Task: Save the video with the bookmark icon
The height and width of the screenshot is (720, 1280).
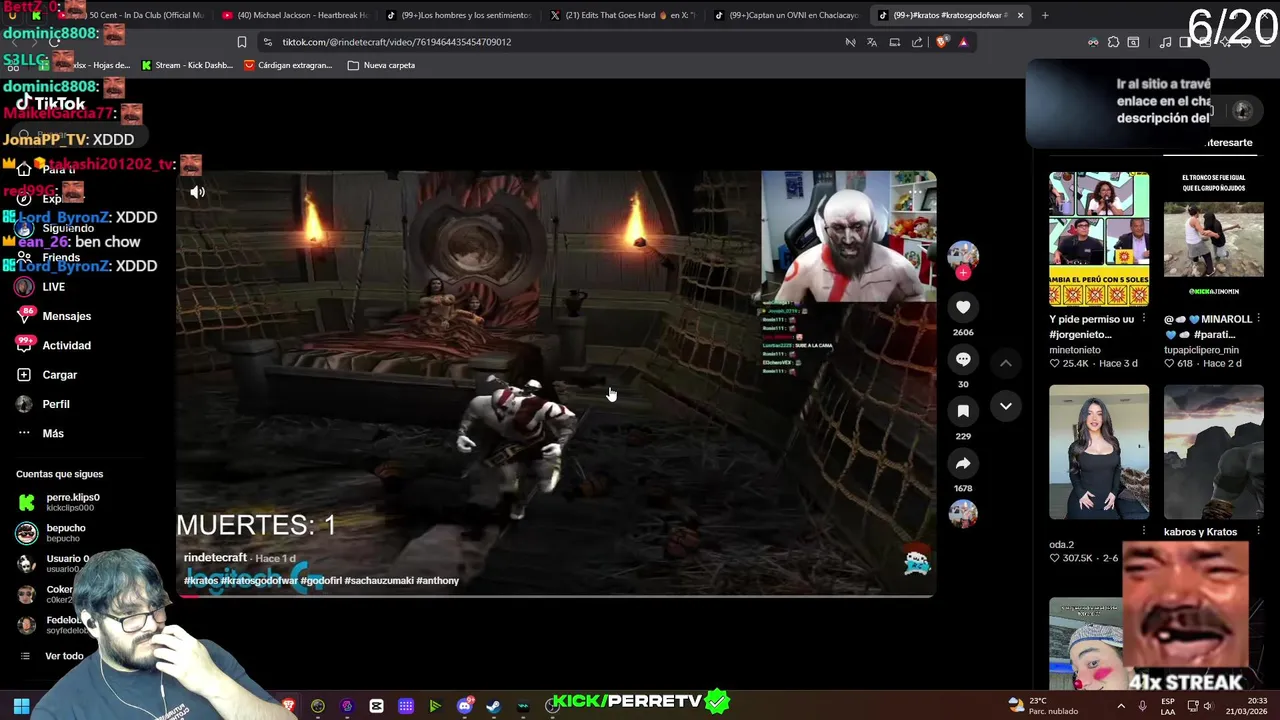Action: 963,411
